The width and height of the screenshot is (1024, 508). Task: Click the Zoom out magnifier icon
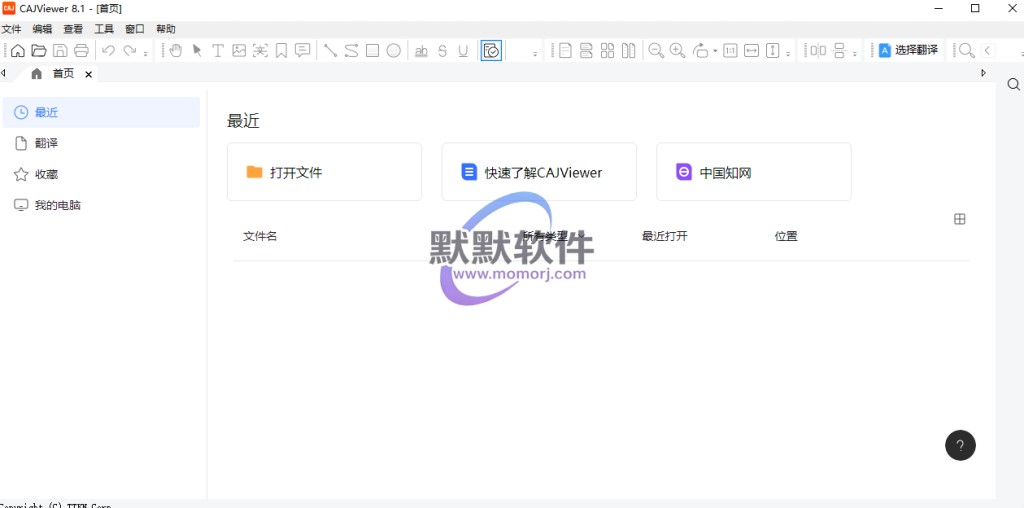coord(656,50)
